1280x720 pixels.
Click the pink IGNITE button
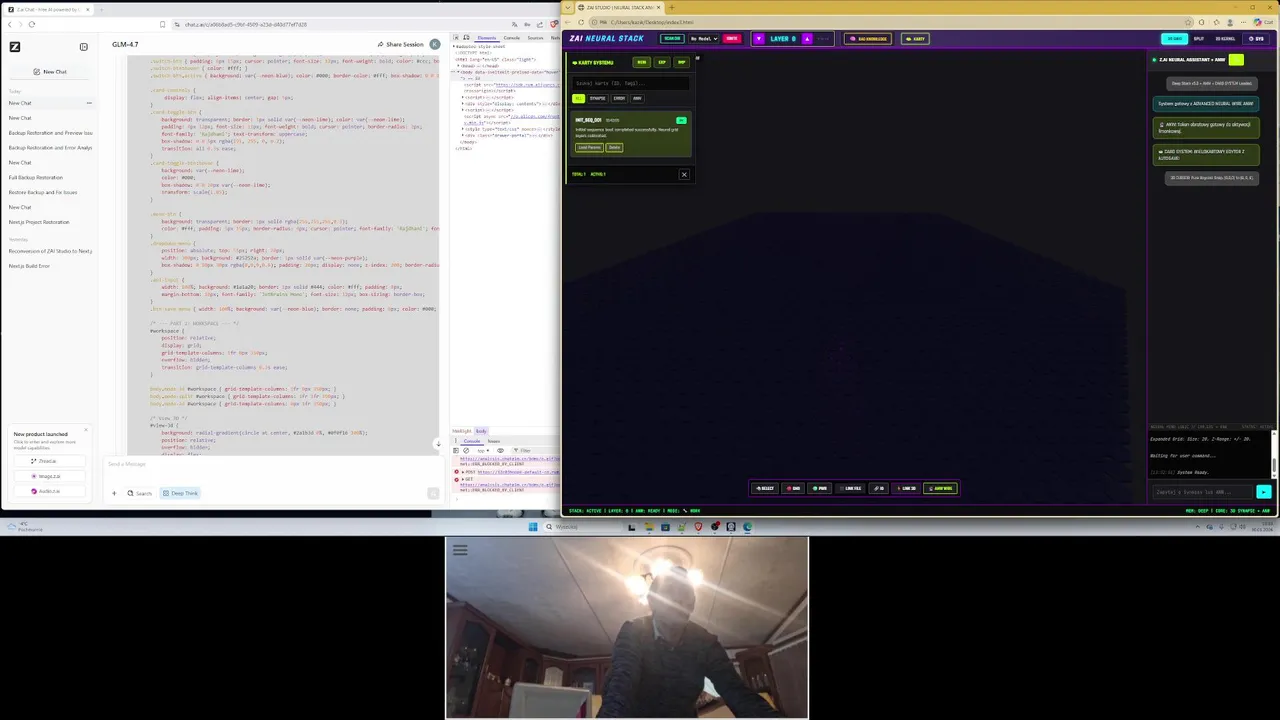pos(732,39)
